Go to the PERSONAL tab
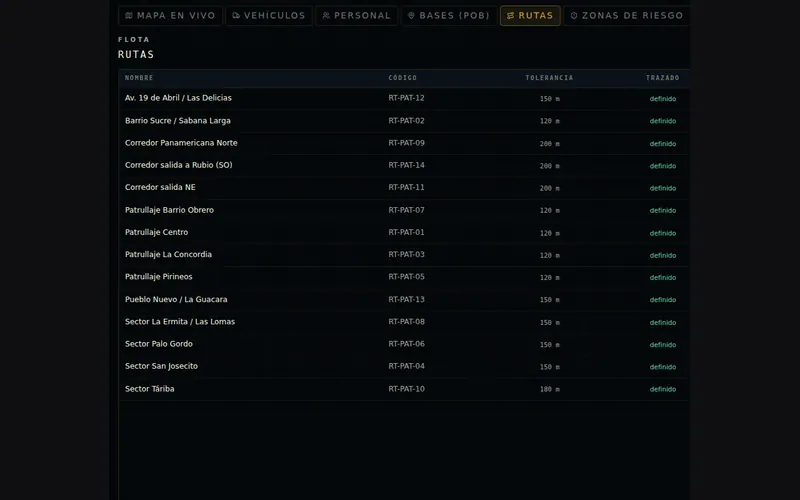Viewport: 800px width, 500px height. 357,16
